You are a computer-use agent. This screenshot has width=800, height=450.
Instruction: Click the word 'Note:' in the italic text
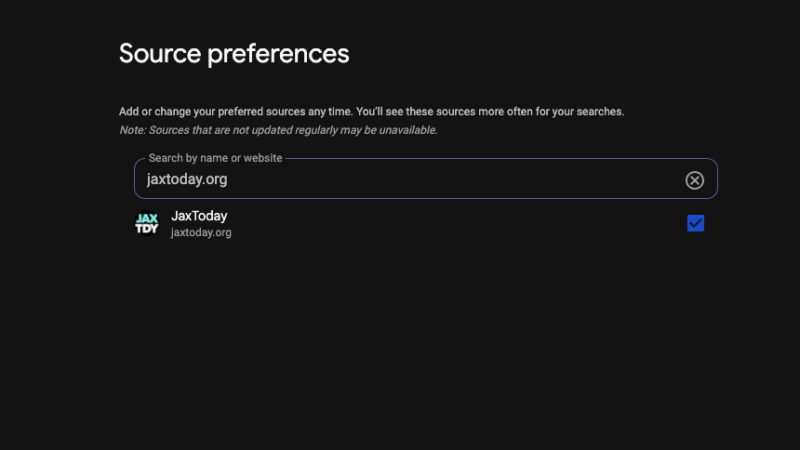(x=132, y=130)
